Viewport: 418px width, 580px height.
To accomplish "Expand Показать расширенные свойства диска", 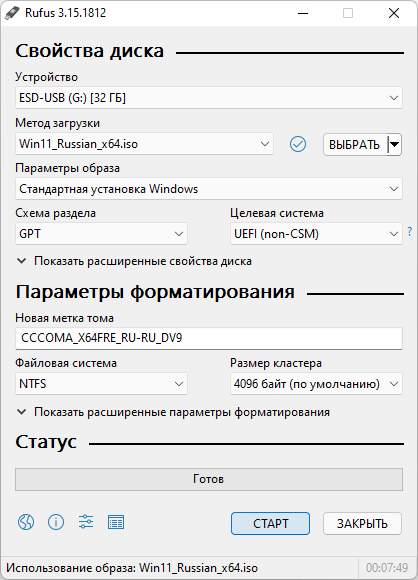I will pyautogui.click(x=134, y=261).
